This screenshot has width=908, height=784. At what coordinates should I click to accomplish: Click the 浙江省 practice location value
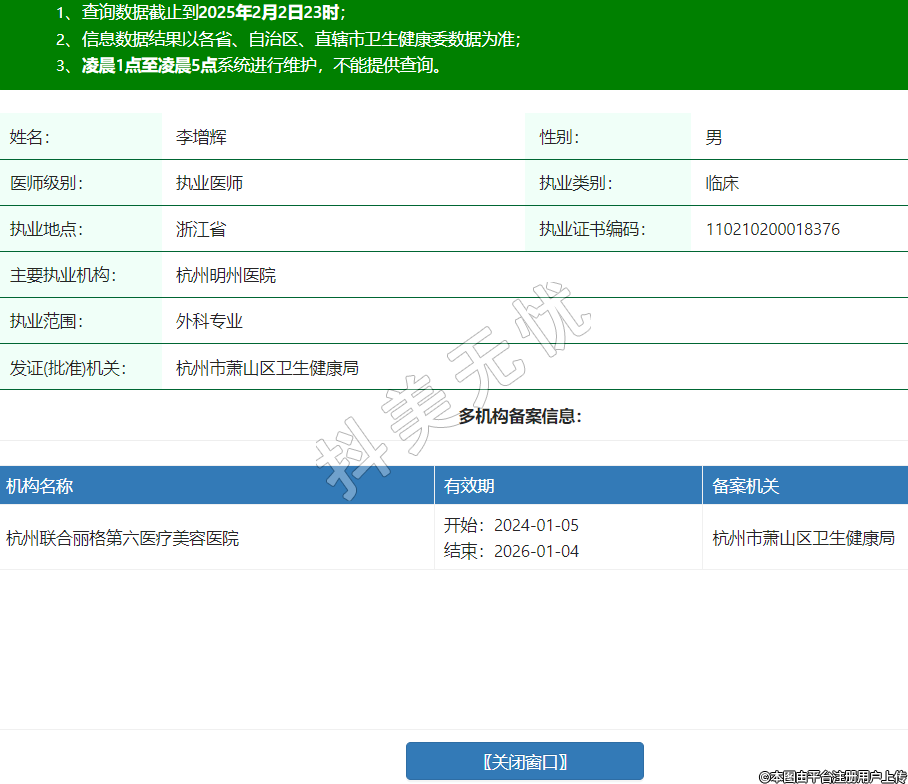coord(201,229)
